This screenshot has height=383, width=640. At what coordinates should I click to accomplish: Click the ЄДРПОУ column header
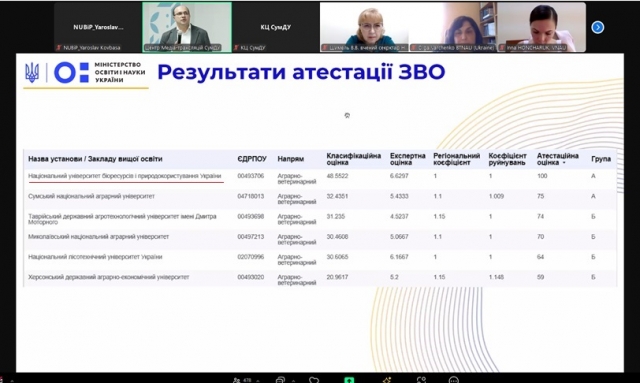[252, 159]
